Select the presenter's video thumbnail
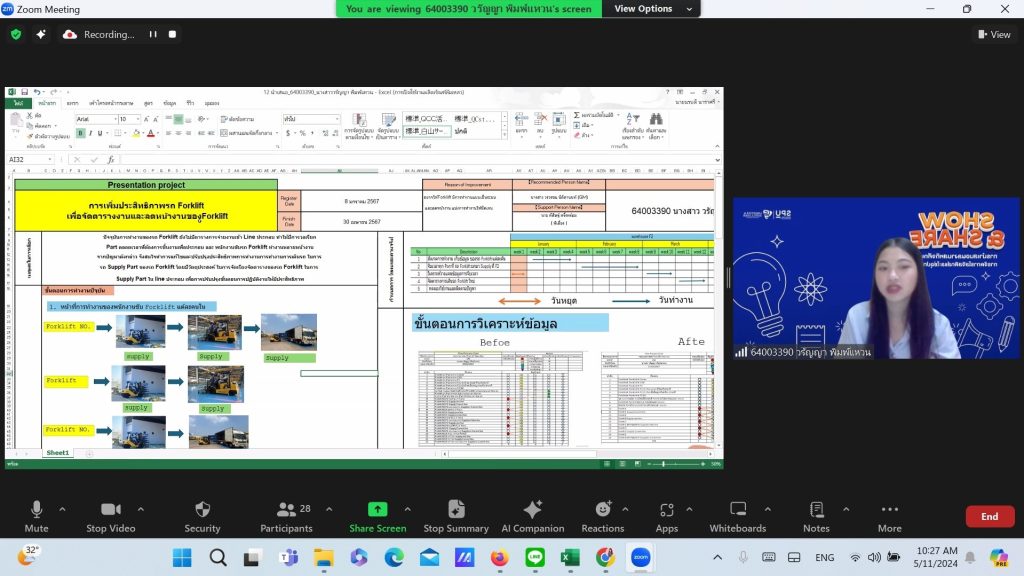This screenshot has width=1024, height=576. [876, 278]
